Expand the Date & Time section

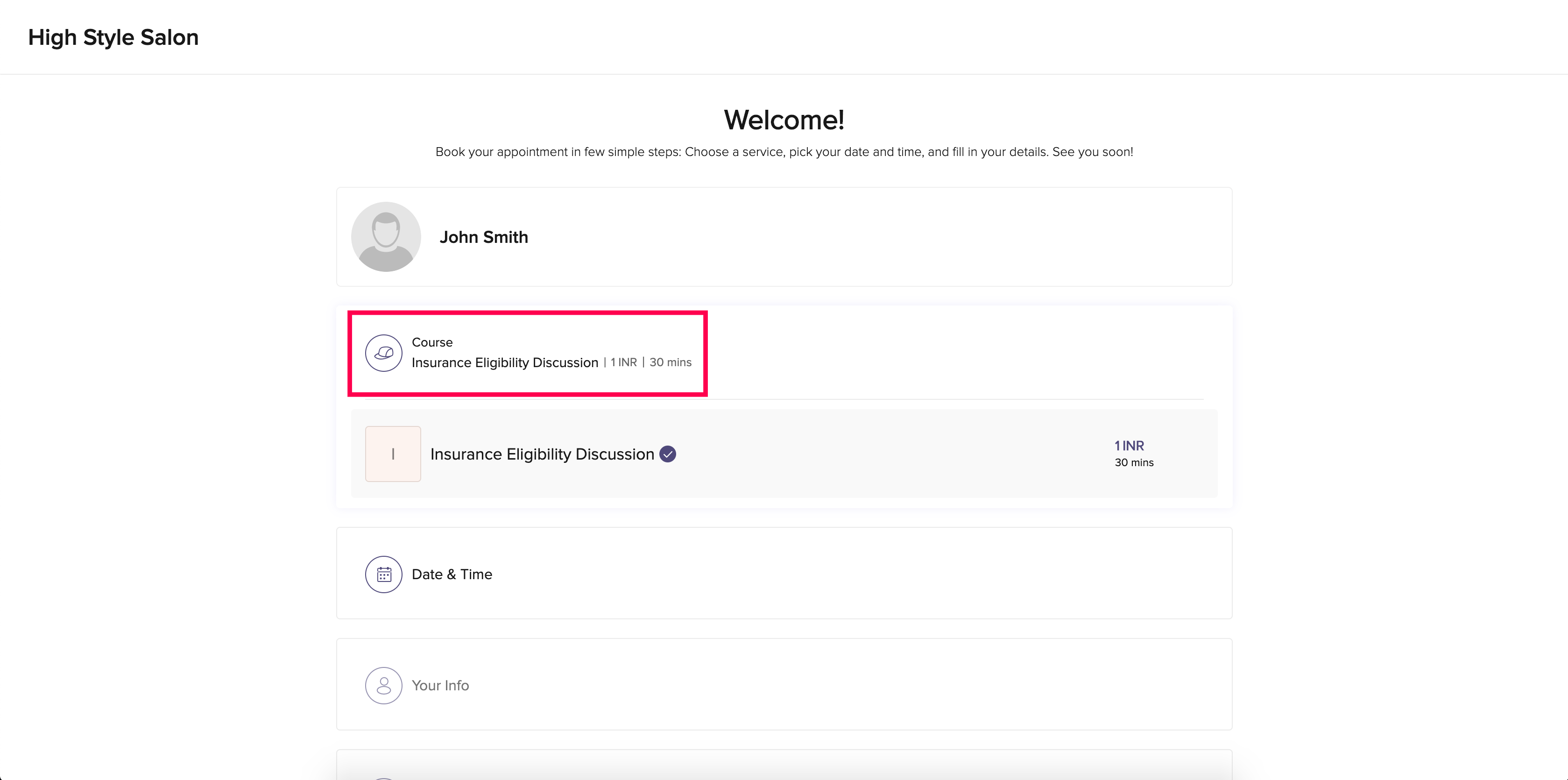click(x=452, y=574)
